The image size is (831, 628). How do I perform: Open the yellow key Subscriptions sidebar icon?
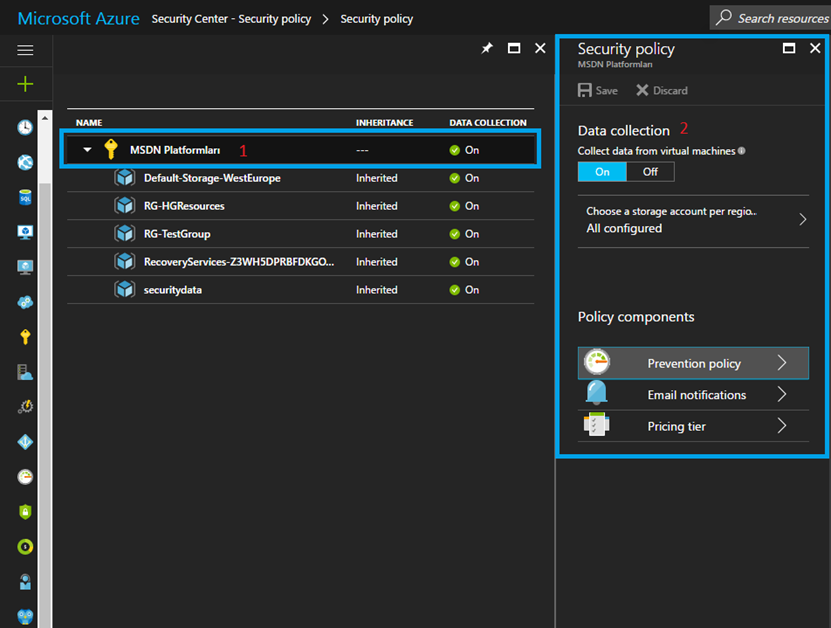click(25, 337)
